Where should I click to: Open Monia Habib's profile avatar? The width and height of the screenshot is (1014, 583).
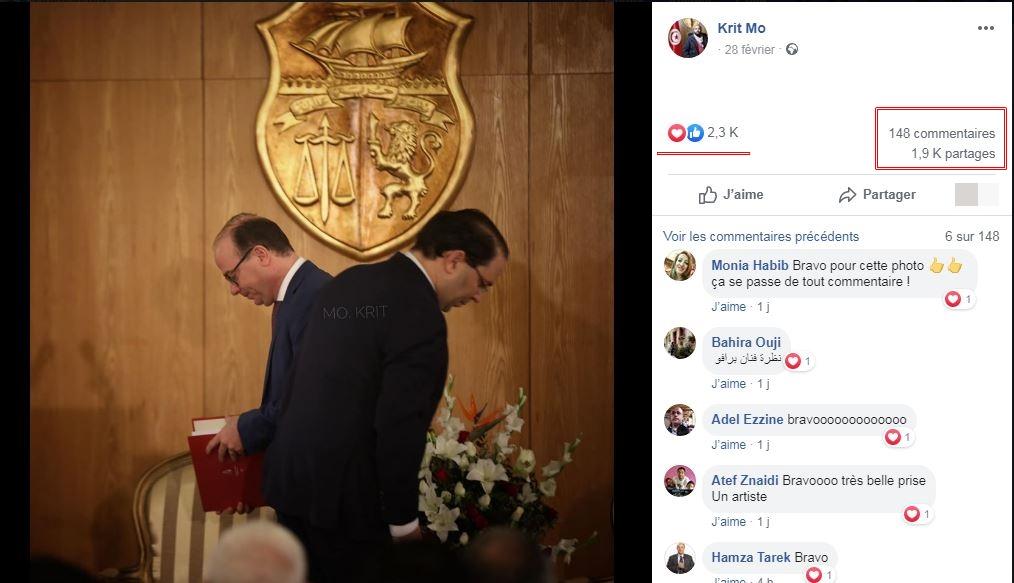[680, 266]
